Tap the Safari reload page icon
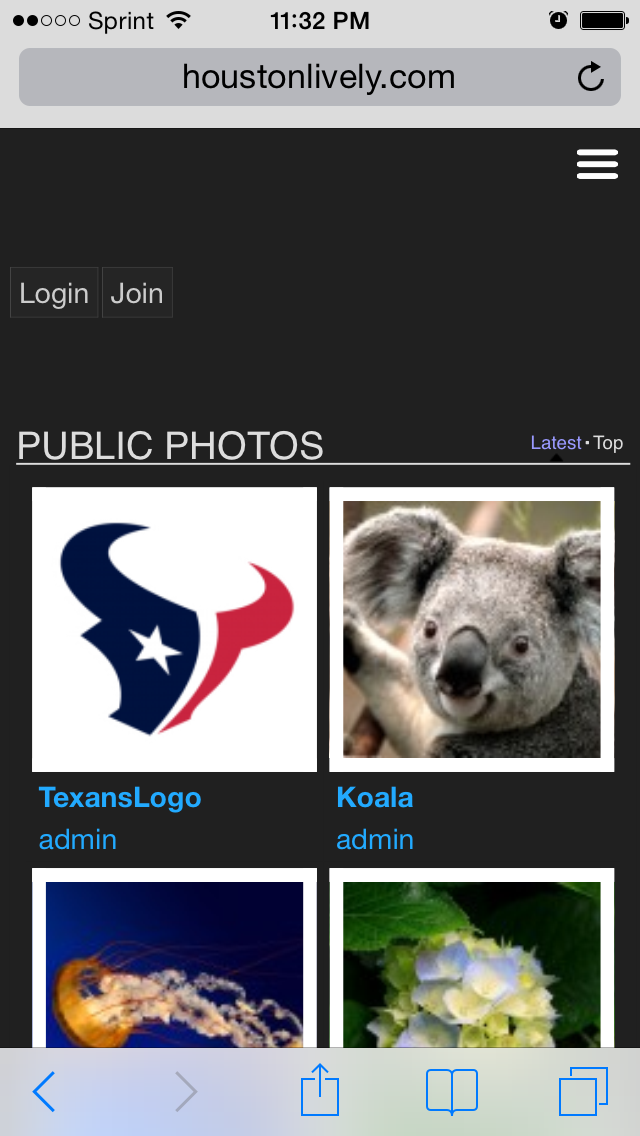Viewport: 640px width, 1136px height. point(591,77)
